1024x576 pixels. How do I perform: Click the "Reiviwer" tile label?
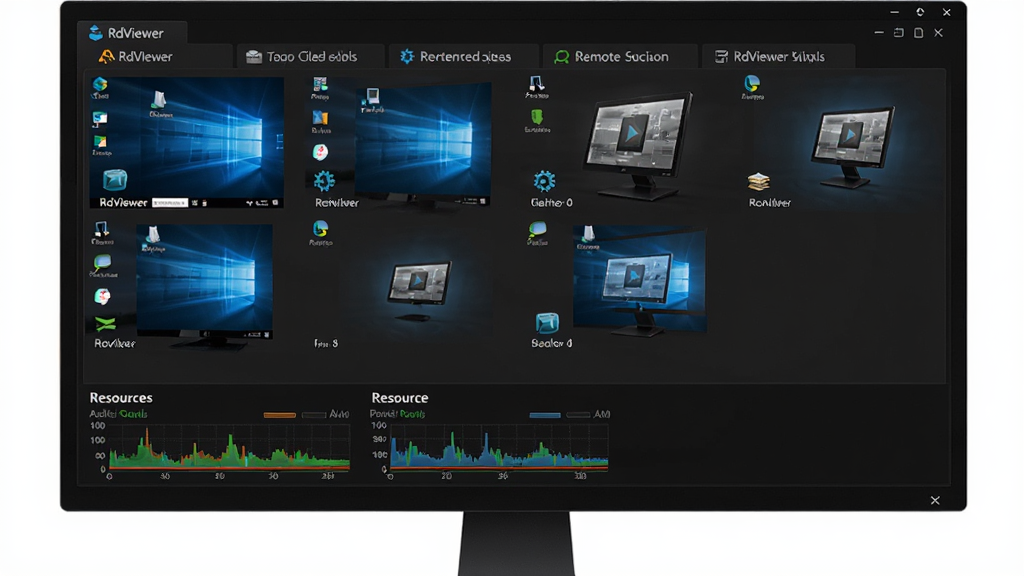tap(337, 203)
